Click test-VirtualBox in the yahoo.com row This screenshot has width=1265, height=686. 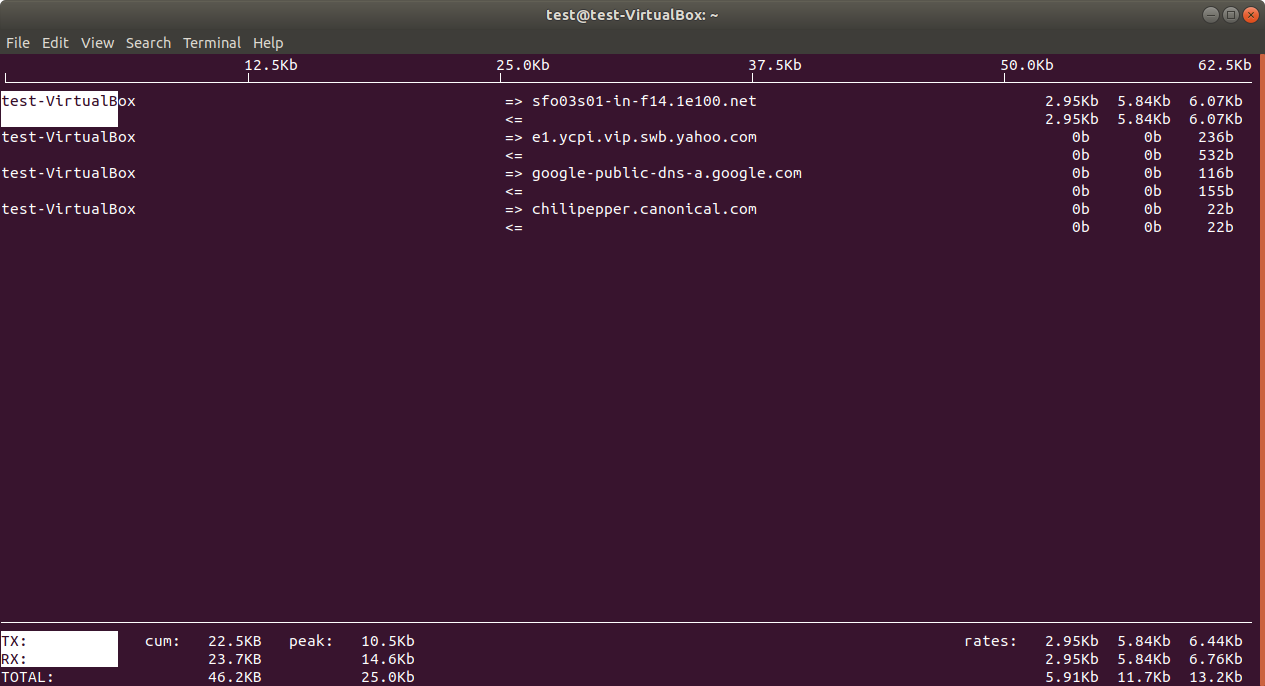pos(68,137)
